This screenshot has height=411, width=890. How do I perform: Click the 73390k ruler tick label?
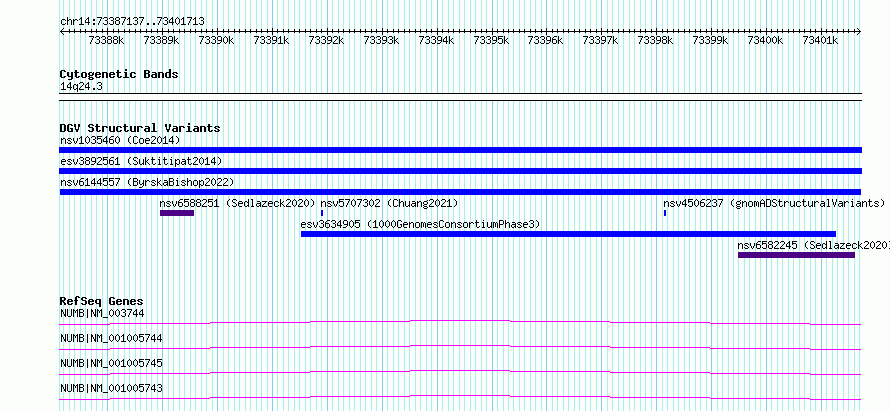(216, 40)
